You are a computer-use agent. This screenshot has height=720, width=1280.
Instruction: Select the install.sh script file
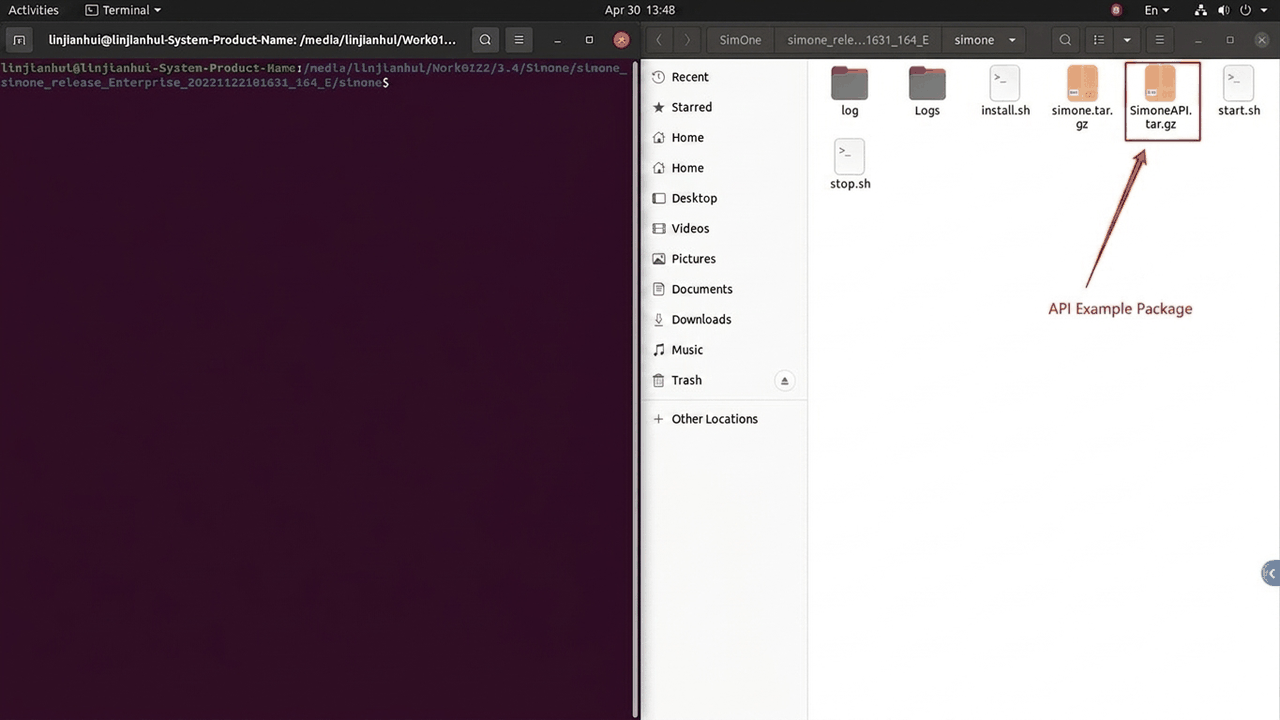(1005, 91)
